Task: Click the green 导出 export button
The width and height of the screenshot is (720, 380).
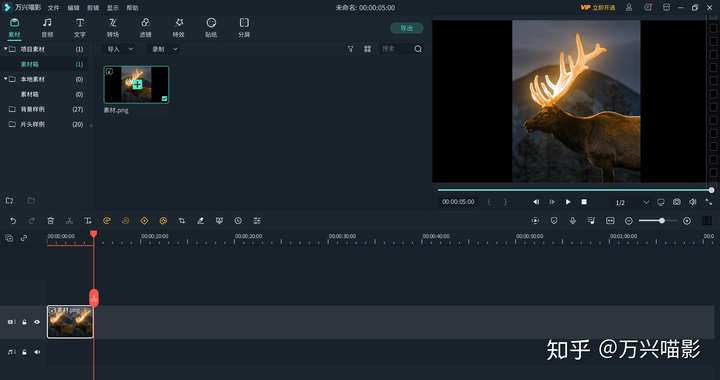Action: (406, 28)
